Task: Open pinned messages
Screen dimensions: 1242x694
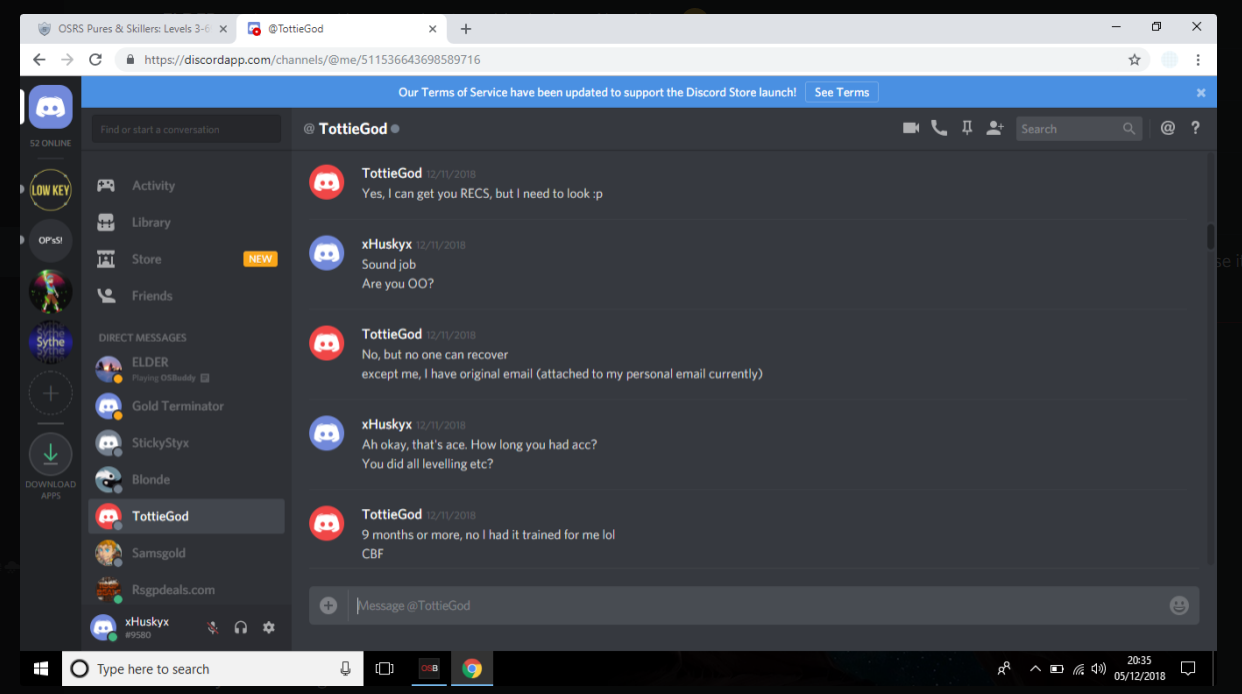Action: [966, 128]
